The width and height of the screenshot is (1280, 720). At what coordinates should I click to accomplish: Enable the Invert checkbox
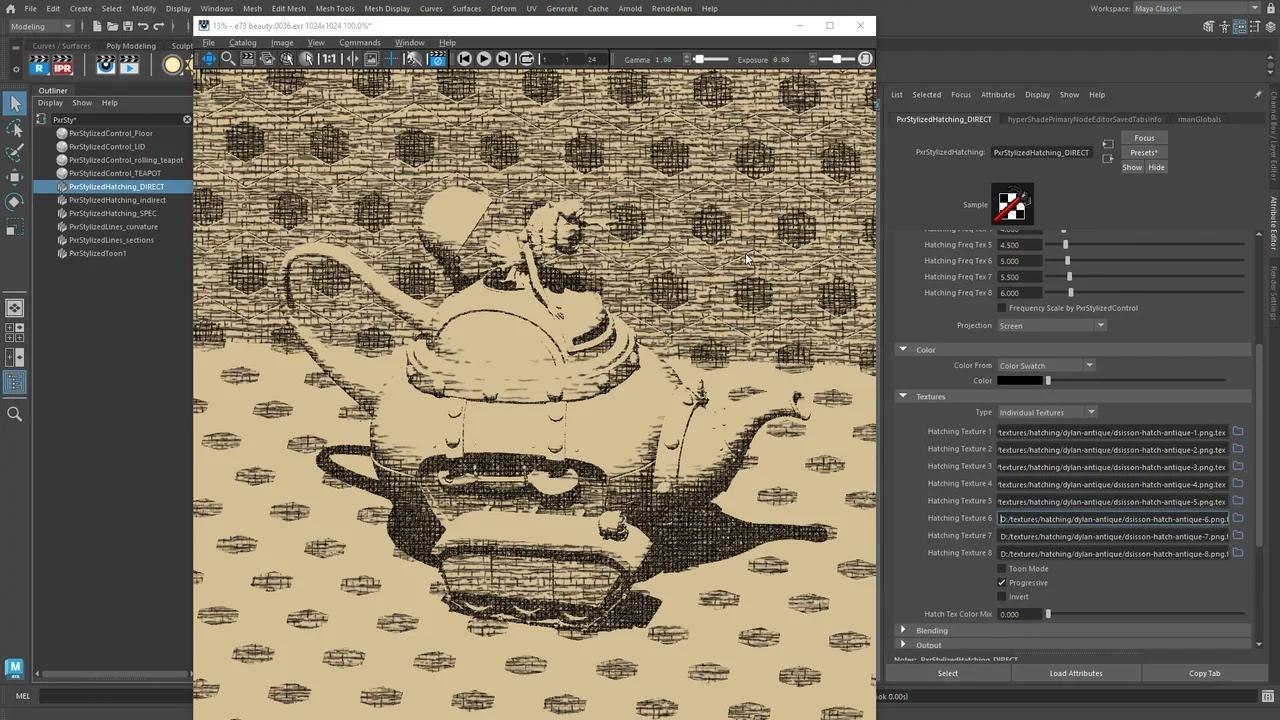point(1001,597)
